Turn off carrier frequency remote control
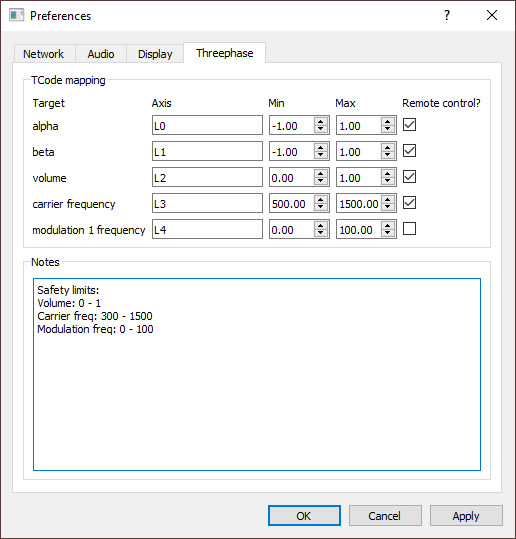Viewport: 516px width, 539px height. click(x=409, y=202)
